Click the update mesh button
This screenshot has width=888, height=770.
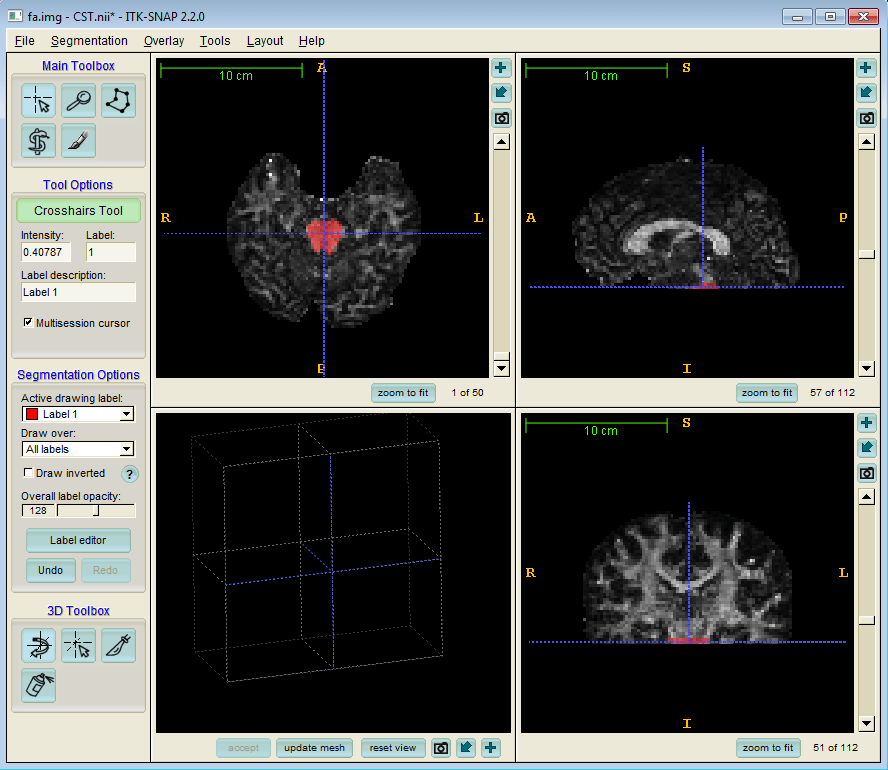pos(314,748)
